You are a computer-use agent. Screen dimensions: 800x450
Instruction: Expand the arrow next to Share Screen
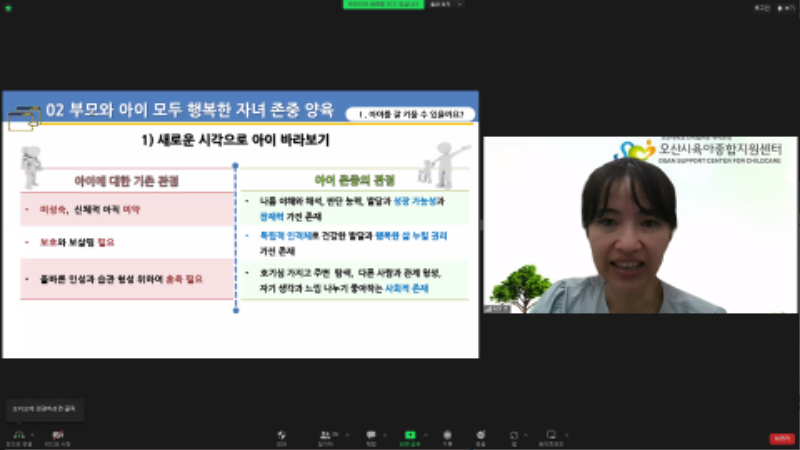point(423,433)
